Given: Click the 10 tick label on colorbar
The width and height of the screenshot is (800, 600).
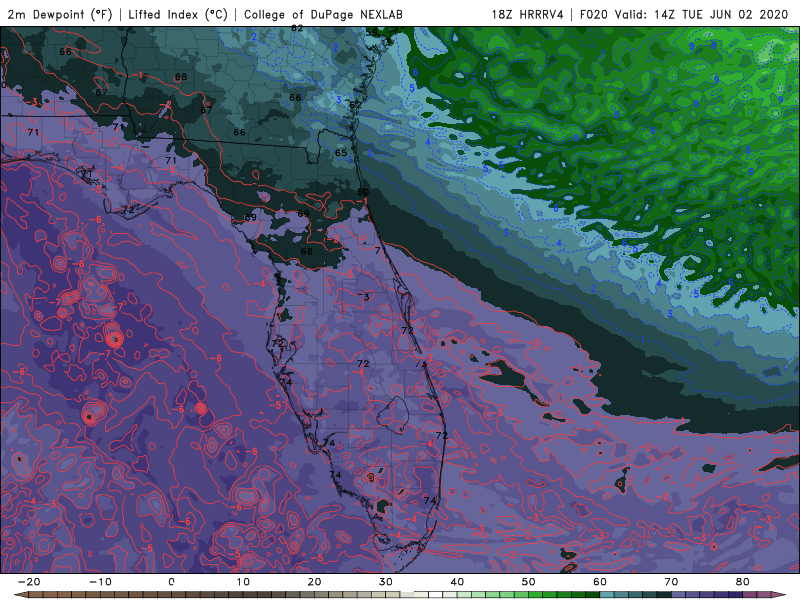Looking at the screenshot, I should point(243,582).
